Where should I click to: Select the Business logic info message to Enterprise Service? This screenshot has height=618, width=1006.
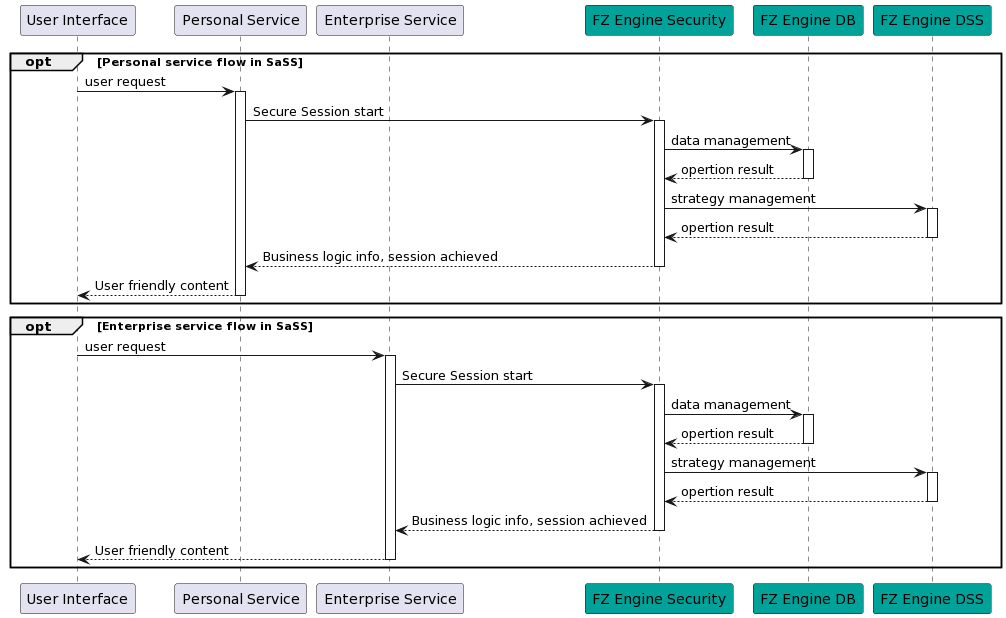point(529,521)
